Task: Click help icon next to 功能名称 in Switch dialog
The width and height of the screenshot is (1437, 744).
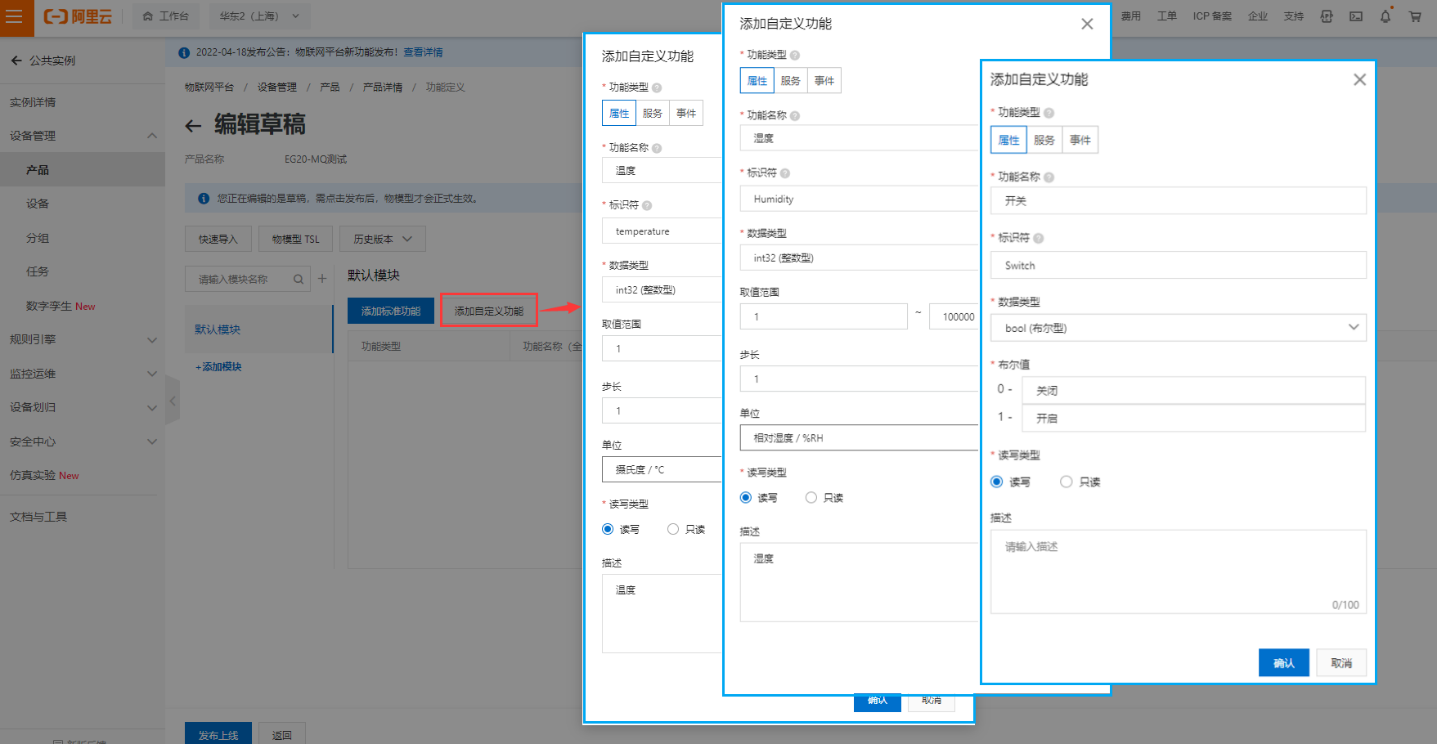Action: point(1049,177)
